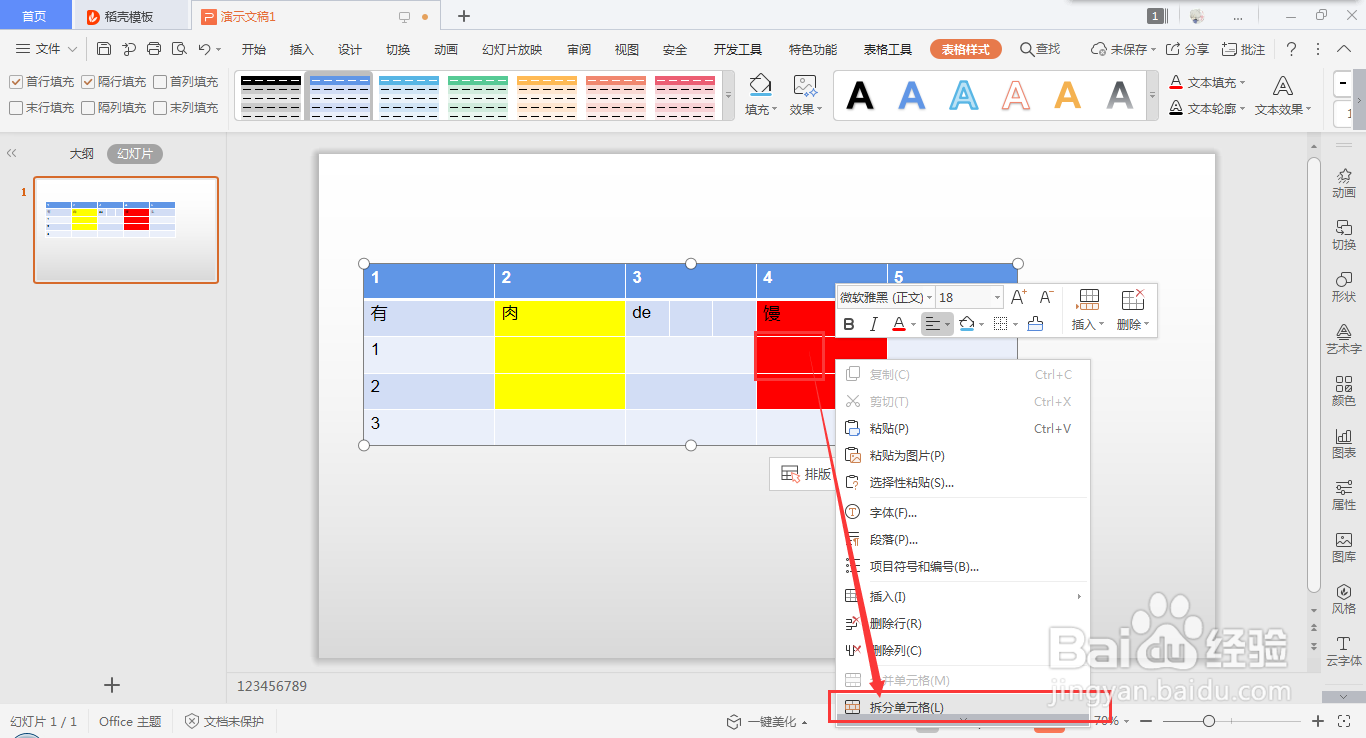Screen dimensions: 1366x738
Task: Open the 文本填充 dropdown
Action: pos(1208,82)
